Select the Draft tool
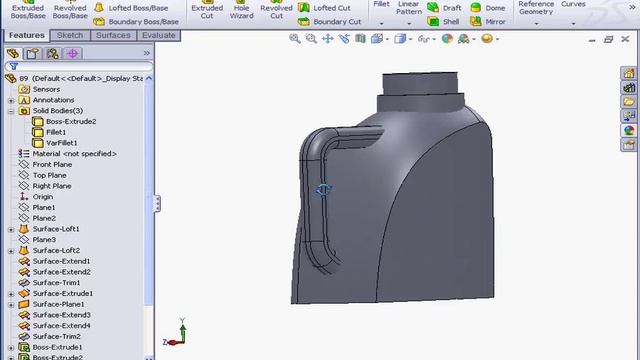The width and height of the screenshot is (640, 360). click(444, 8)
